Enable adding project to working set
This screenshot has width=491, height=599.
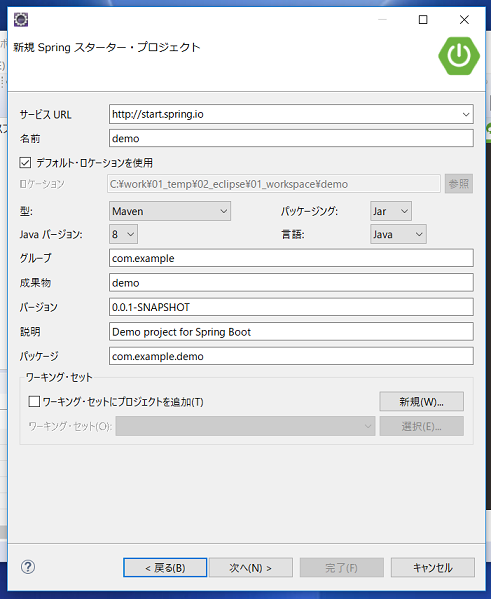34,401
